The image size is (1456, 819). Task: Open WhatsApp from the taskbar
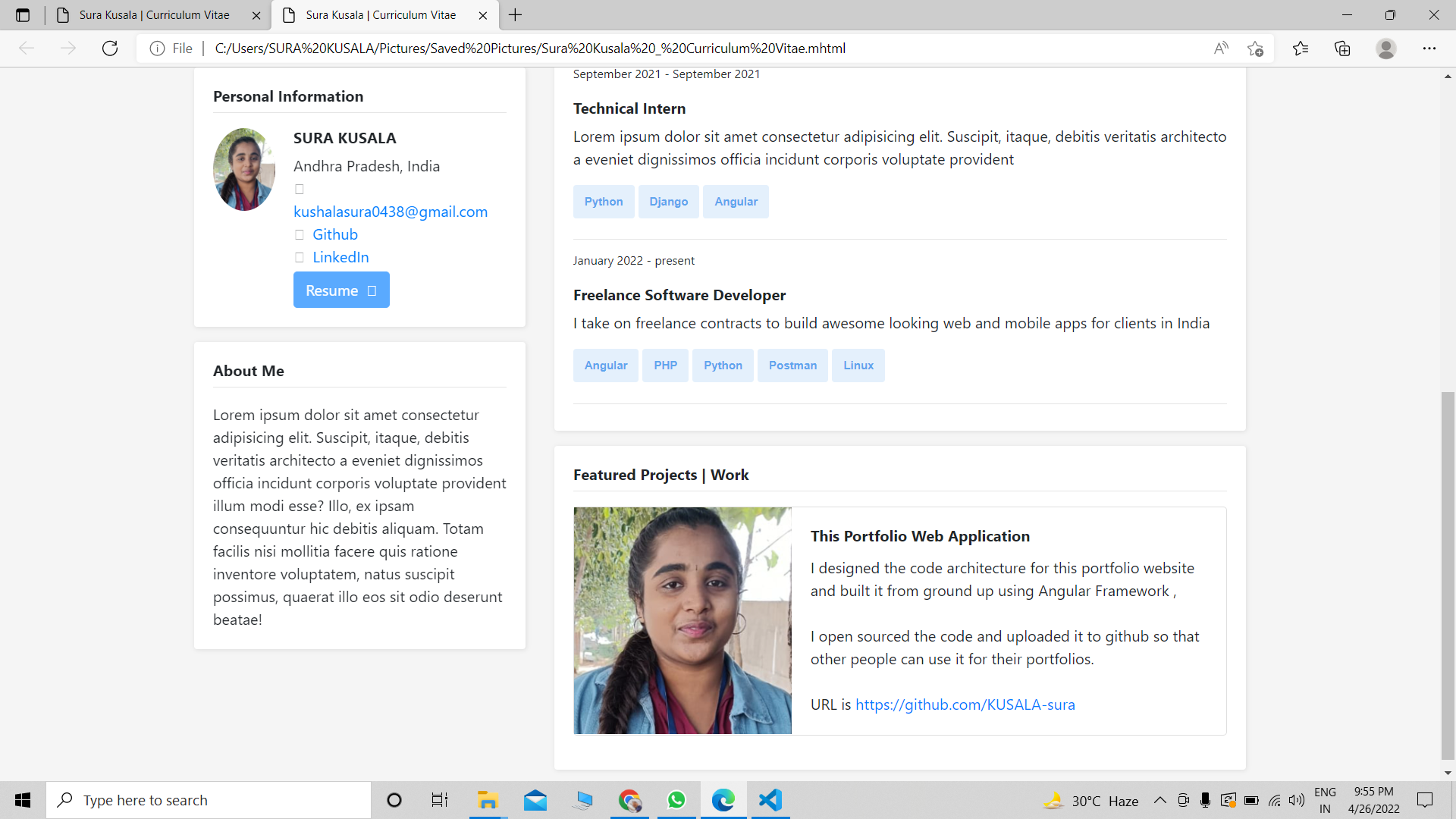tap(676, 799)
